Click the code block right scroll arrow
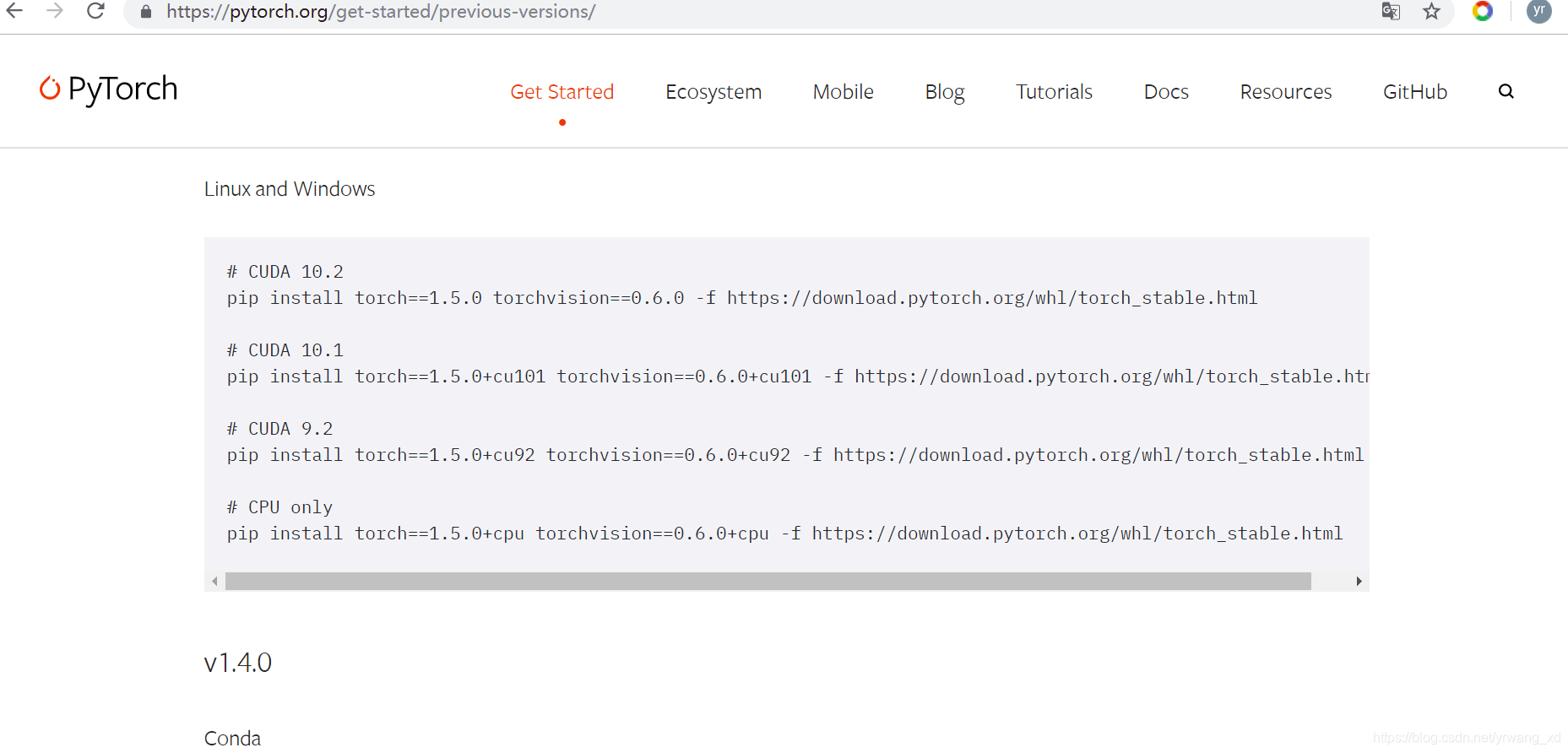Image resolution: width=1568 pixels, height=753 pixels. [1359, 581]
